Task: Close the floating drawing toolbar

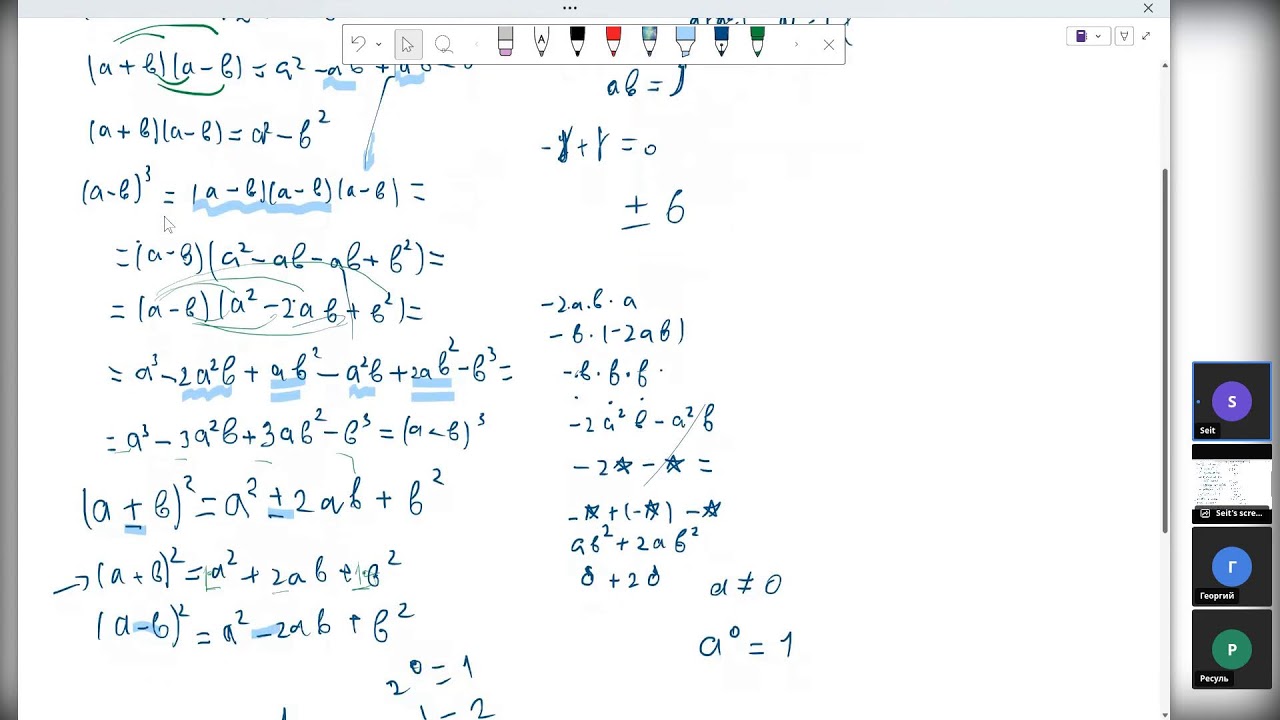Action: point(828,44)
